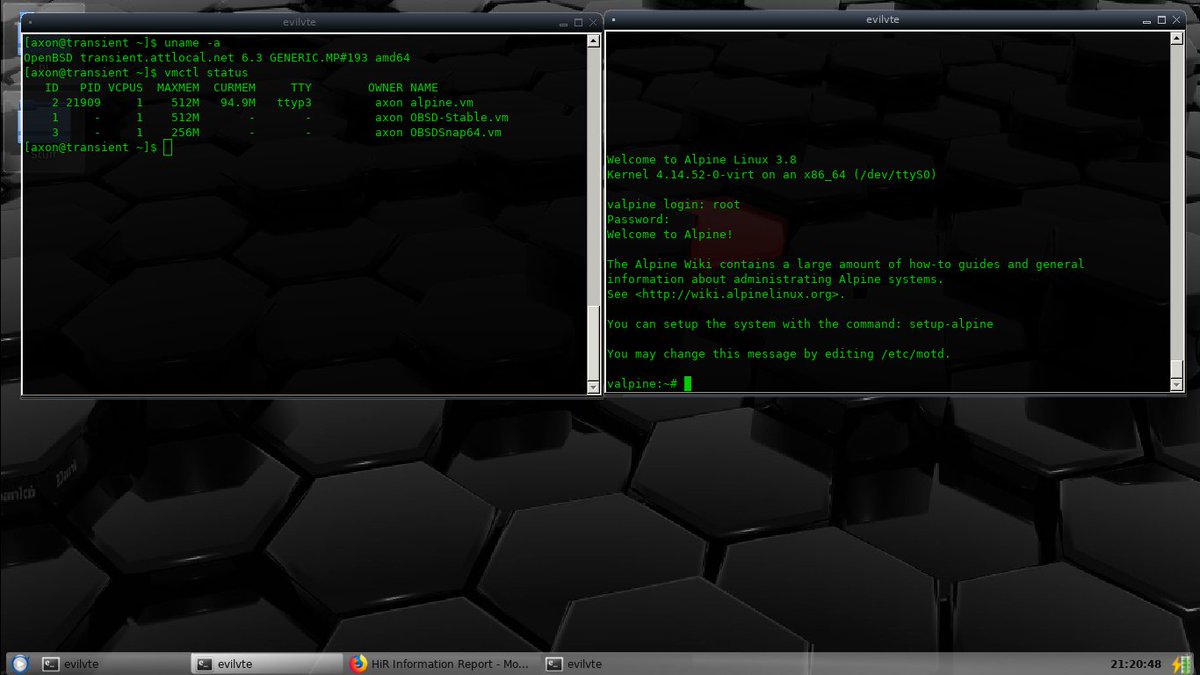This screenshot has height=675, width=1200.
Task: Click the Alpine terminal's scrollbar down arrow
Action: pyautogui.click(x=1176, y=385)
